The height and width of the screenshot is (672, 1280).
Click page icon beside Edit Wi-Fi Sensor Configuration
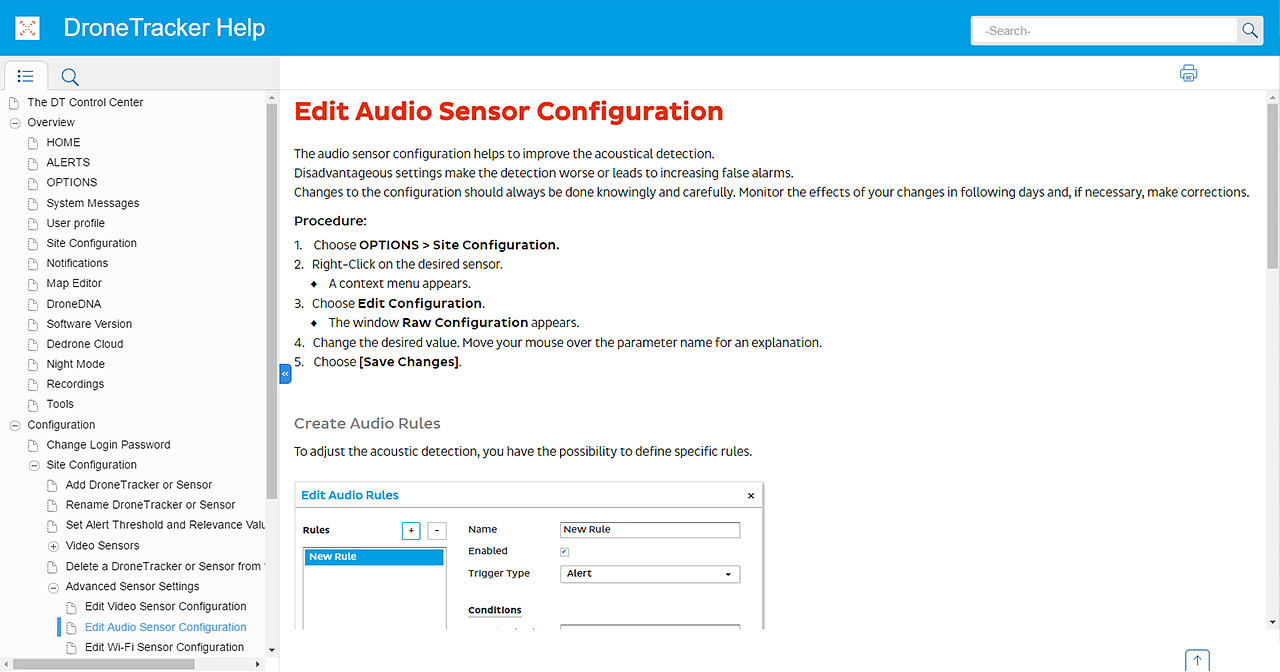click(x=71, y=648)
